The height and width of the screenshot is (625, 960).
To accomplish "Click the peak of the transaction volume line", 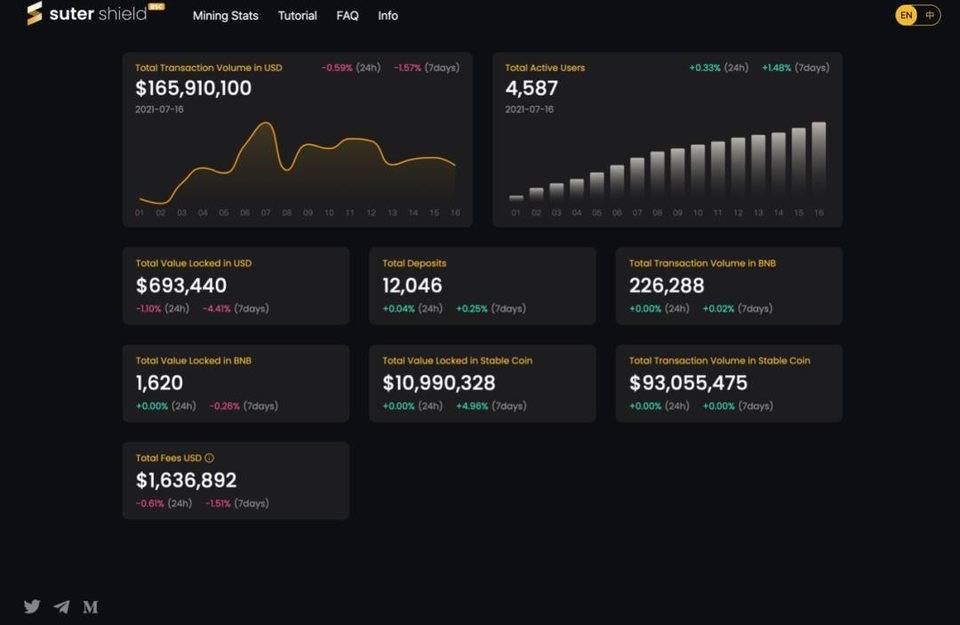I will tap(266, 124).
